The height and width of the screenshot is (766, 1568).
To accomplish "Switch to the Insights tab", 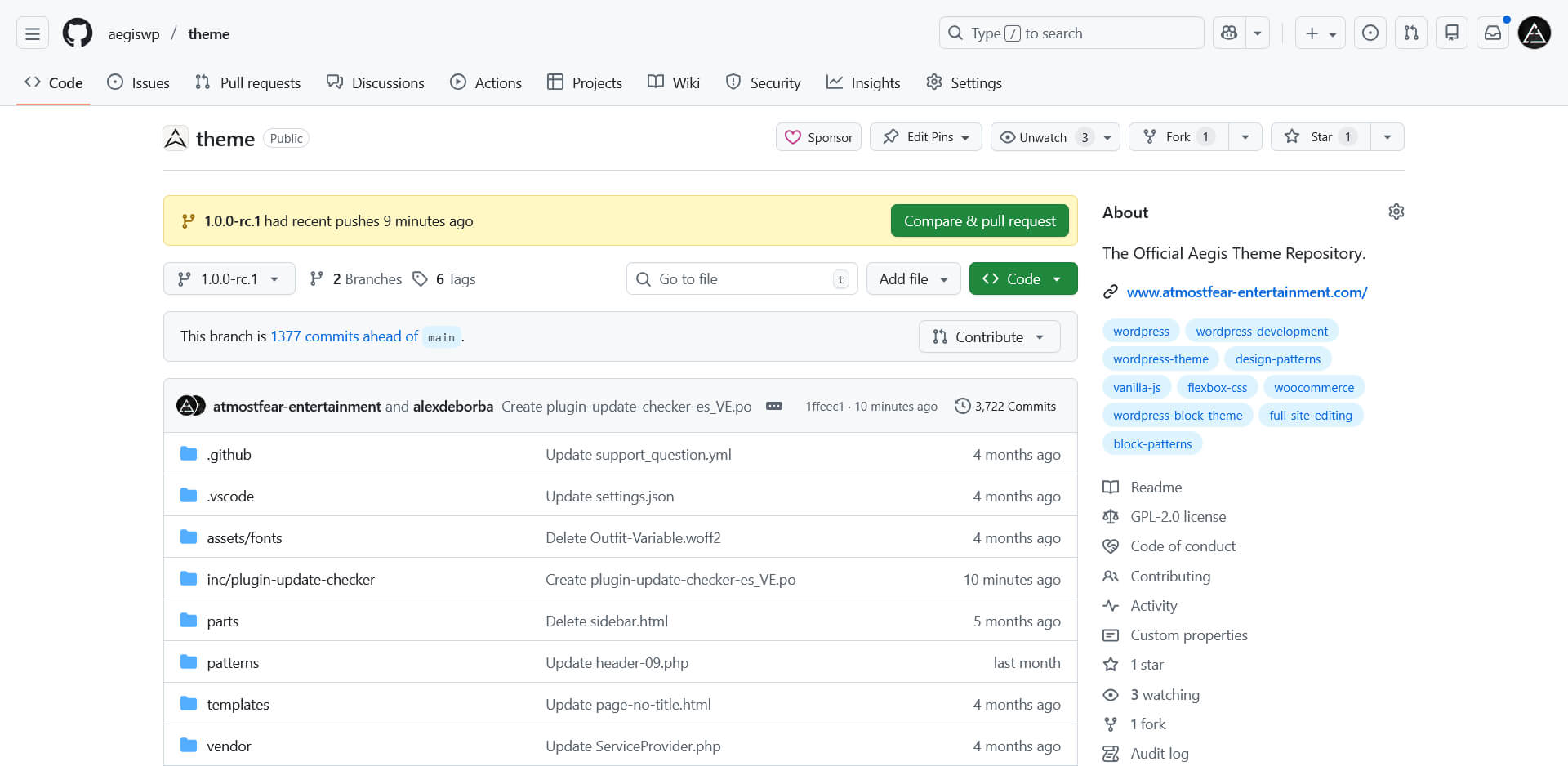I will 863,82.
